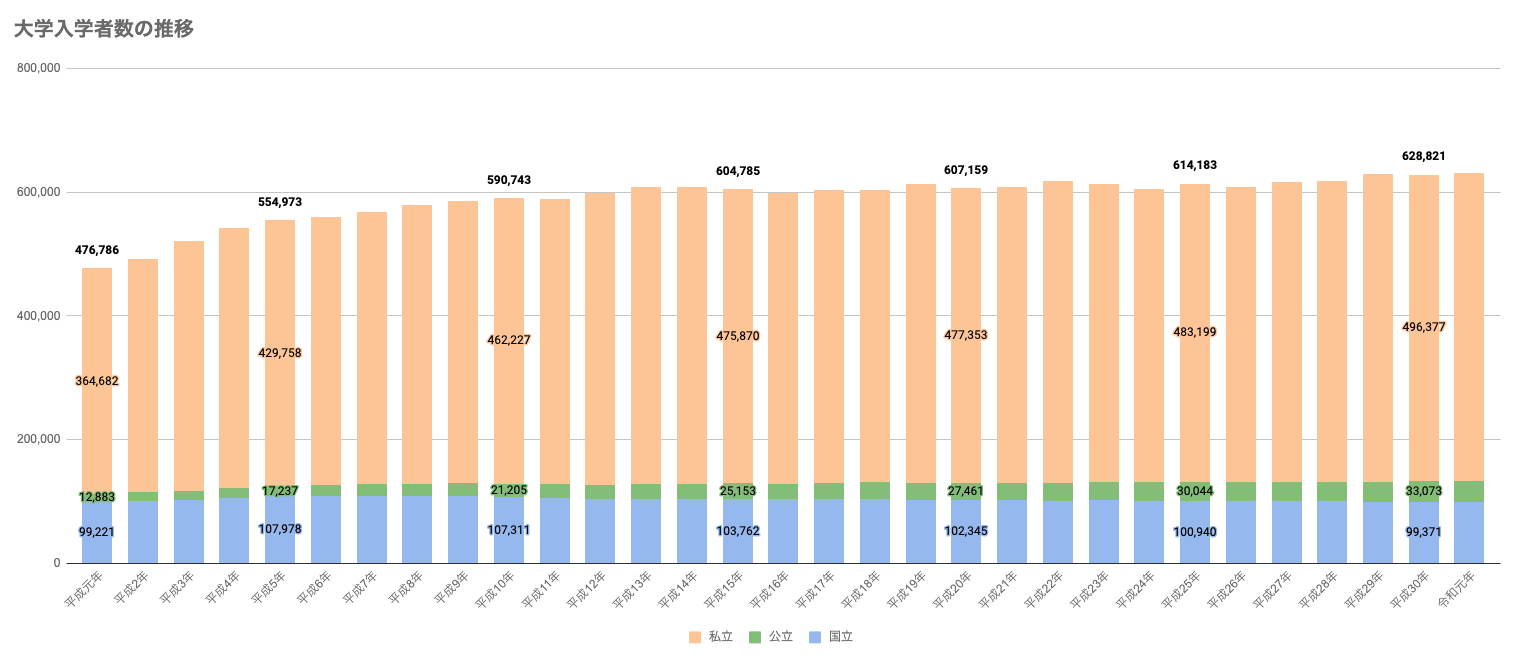1520x667 pixels.
Task: Select the 33,073 public segment data label
Action: click(x=1423, y=491)
